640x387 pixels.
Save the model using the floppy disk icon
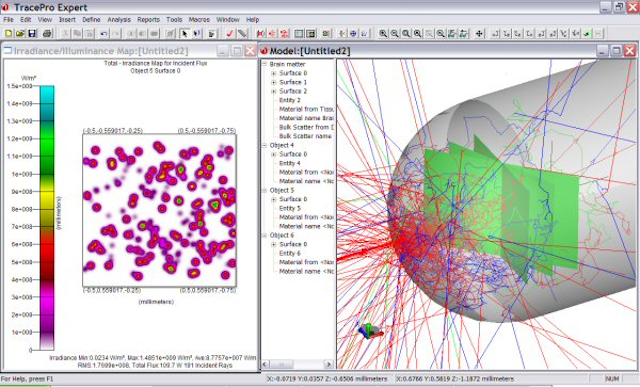click(32, 33)
